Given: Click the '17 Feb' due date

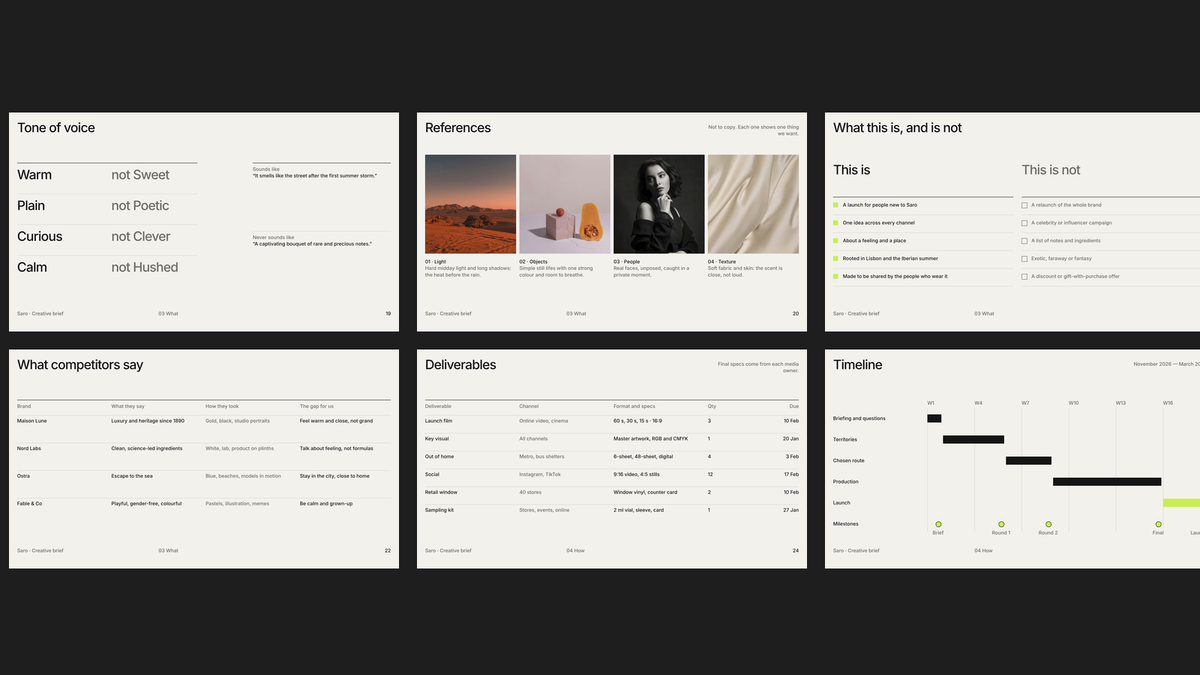Looking at the screenshot, I should point(791,474).
